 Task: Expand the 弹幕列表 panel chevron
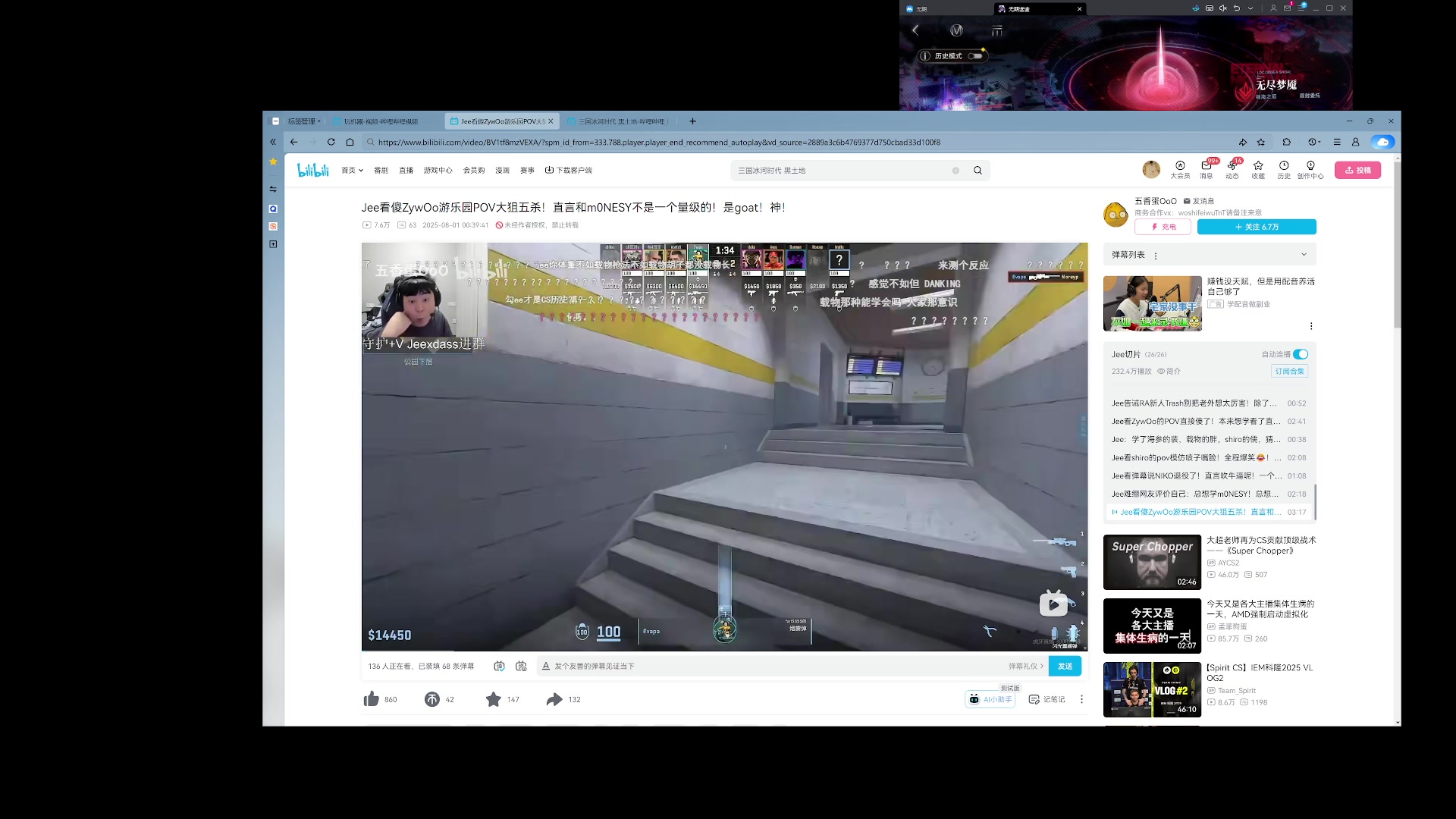1304,255
